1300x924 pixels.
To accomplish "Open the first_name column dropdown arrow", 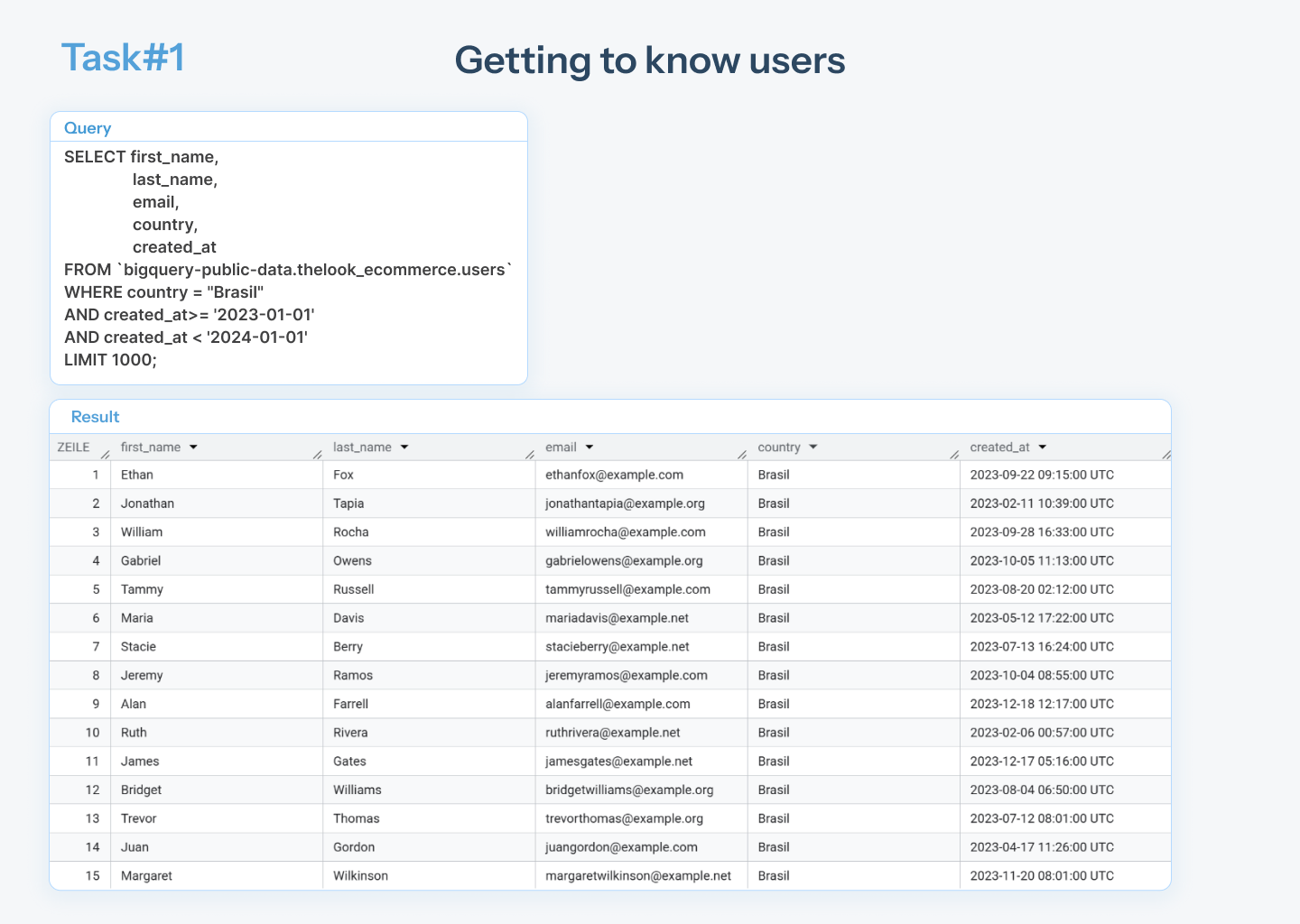I will 193,448.
